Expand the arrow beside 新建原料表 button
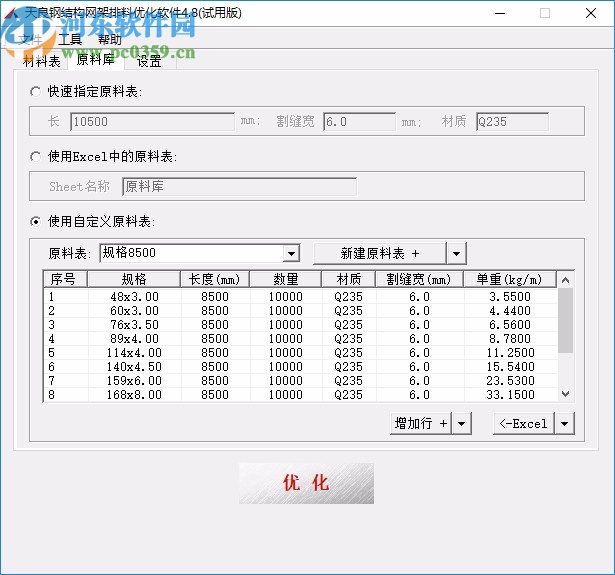This screenshot has width=615, height=575. [456, 253]
